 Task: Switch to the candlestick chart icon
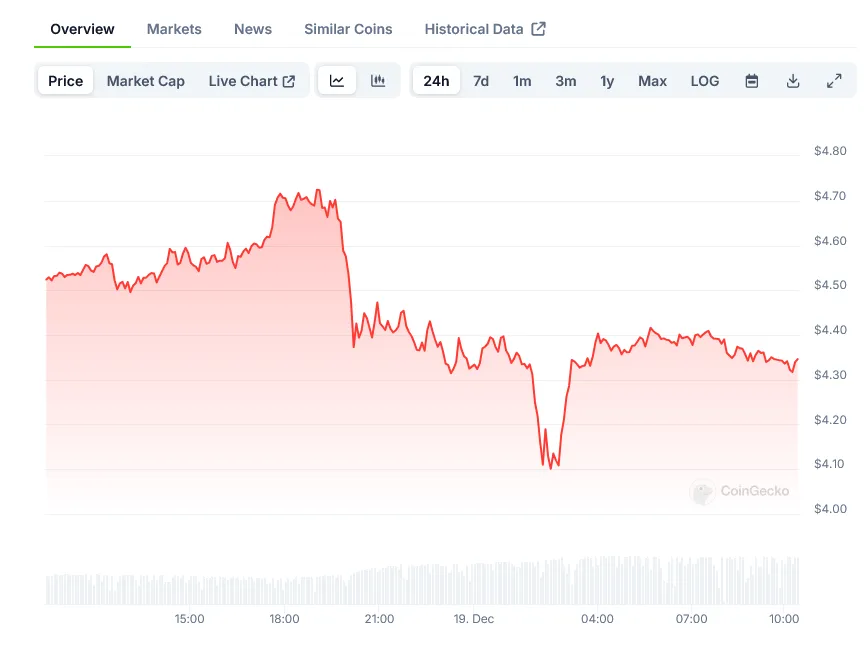point(378,80)
